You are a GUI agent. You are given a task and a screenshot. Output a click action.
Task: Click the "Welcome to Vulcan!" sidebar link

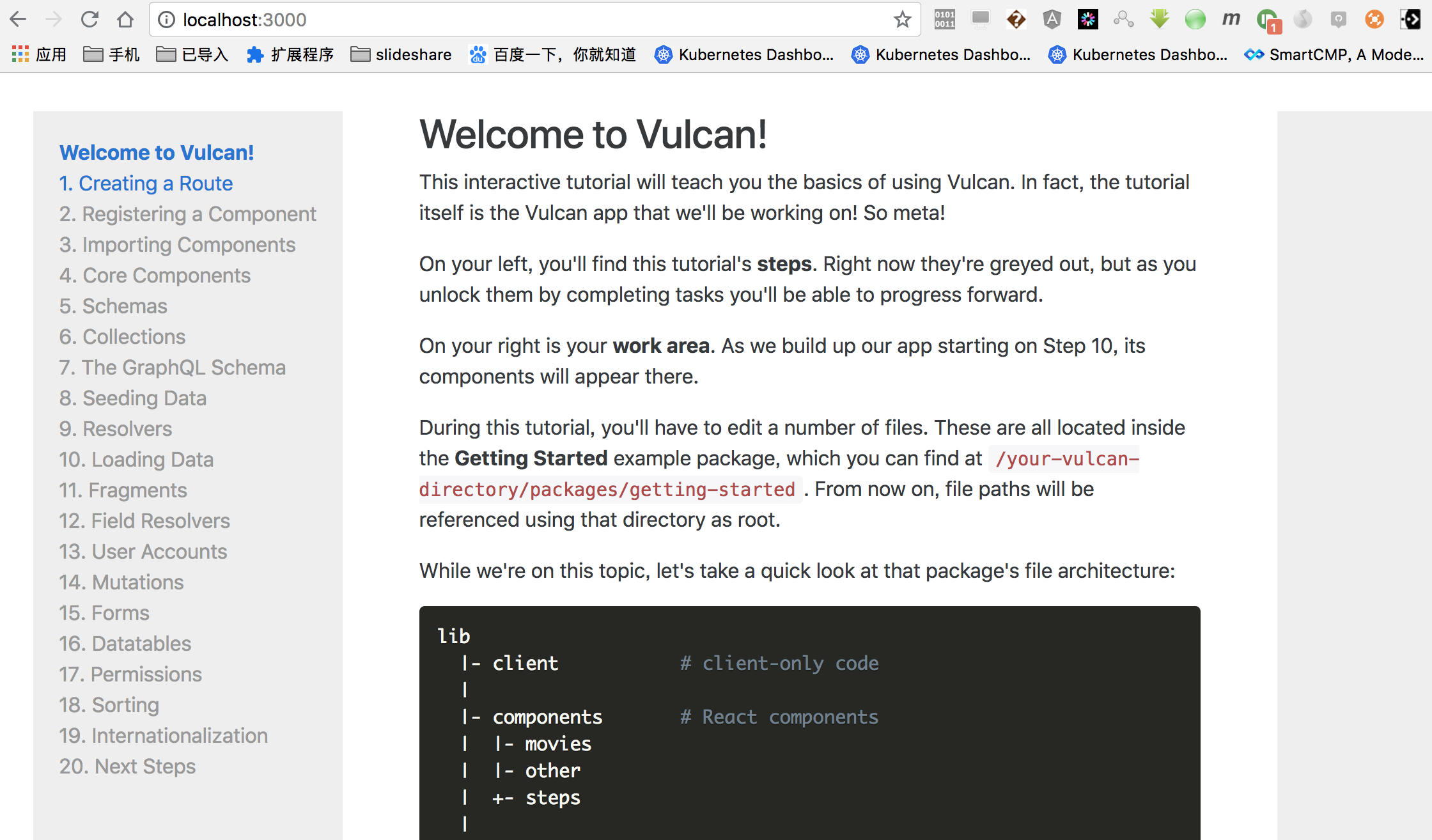(157, 153)
